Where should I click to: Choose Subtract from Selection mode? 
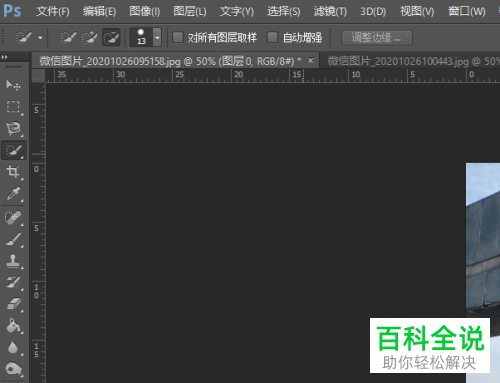[111, 37]
